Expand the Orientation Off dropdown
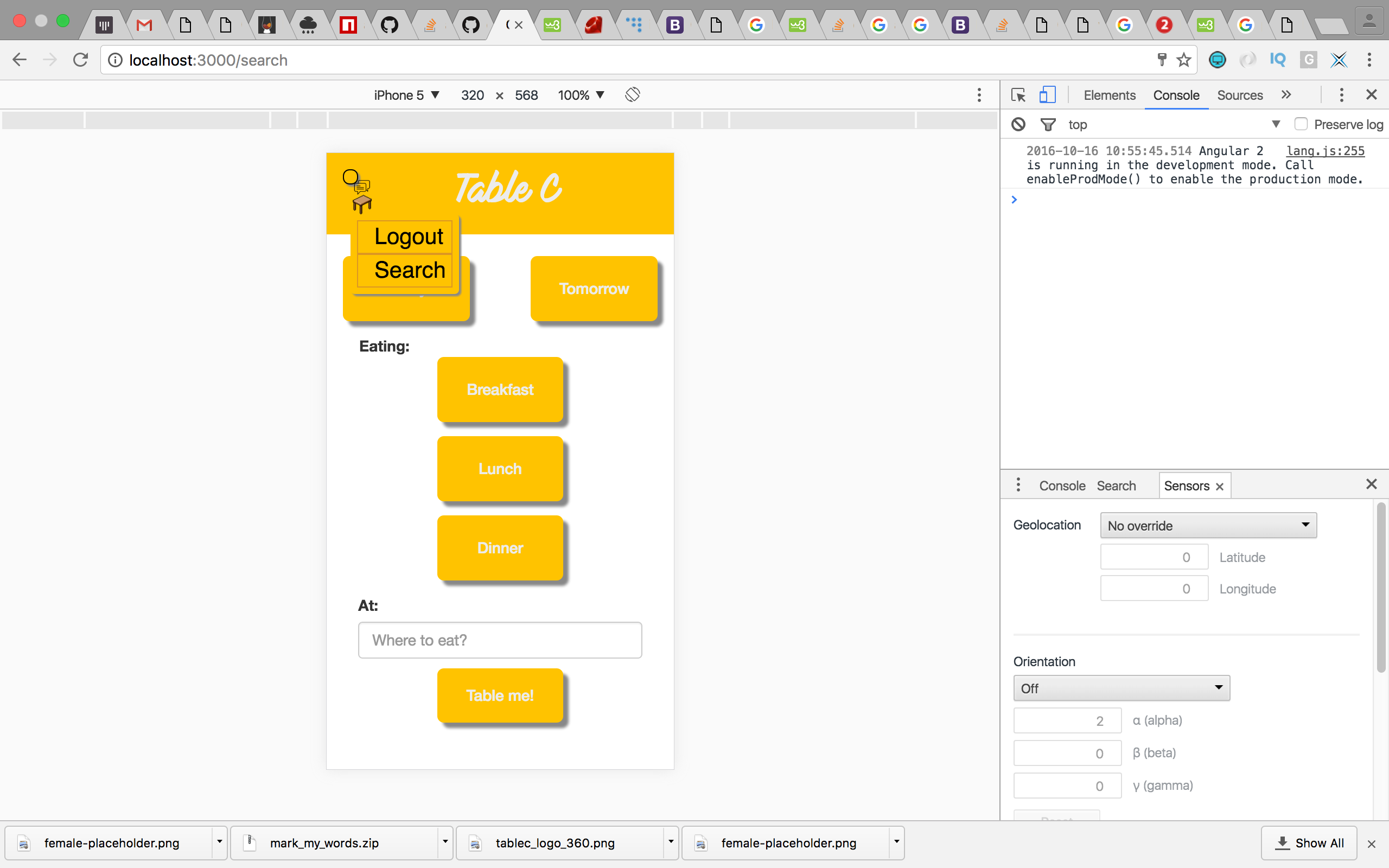Viewport: 1389px width, 868px height. [1121, 688]
